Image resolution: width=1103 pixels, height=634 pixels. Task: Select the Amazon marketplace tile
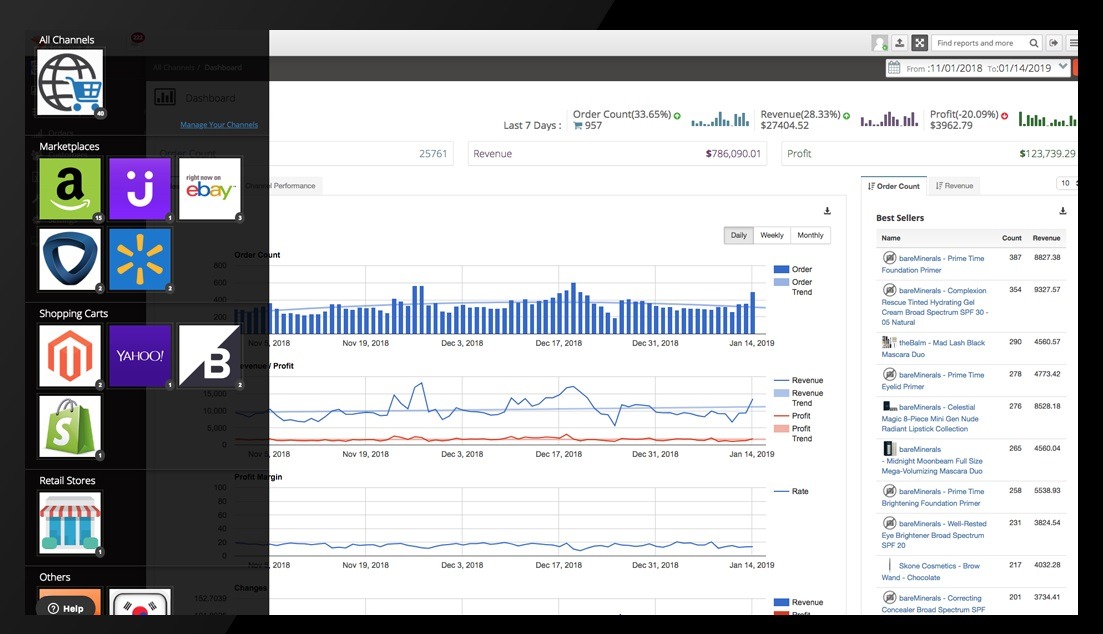70,189
